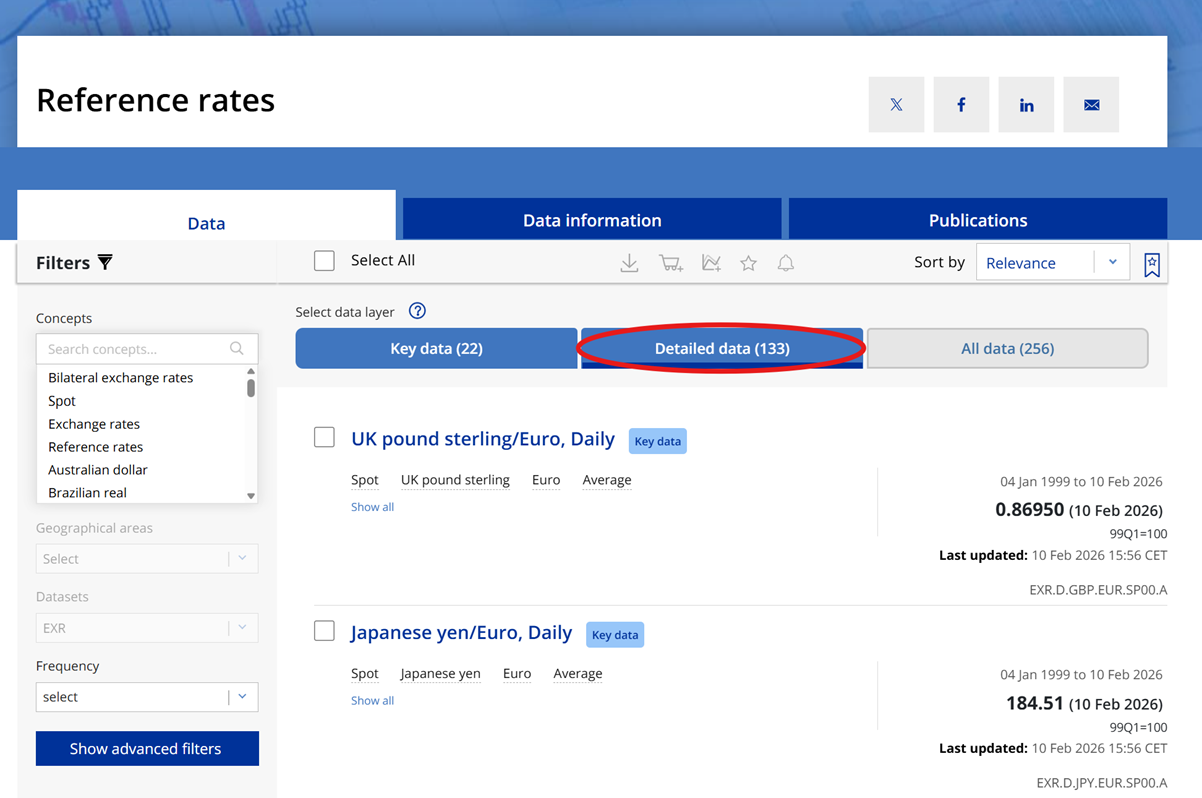Share page on LinkedIn
The width and height of the screenshot is (1202, 798).
tap(1026, 104)
